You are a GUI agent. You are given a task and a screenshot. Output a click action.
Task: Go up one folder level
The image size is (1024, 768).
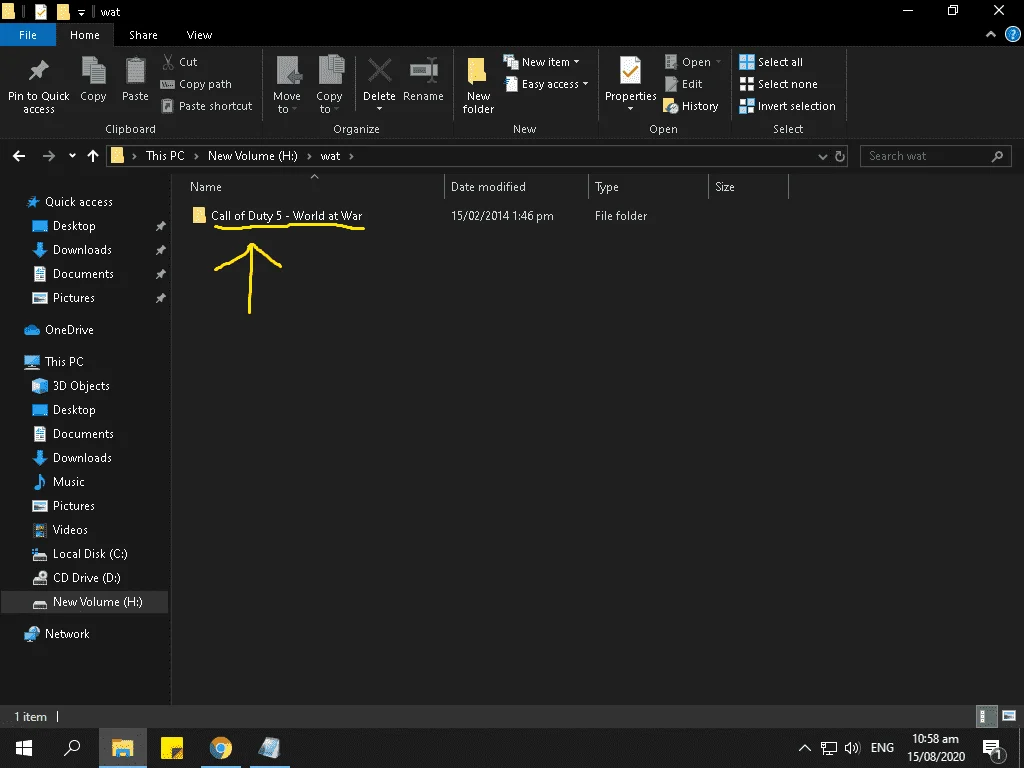click(93, 156)
